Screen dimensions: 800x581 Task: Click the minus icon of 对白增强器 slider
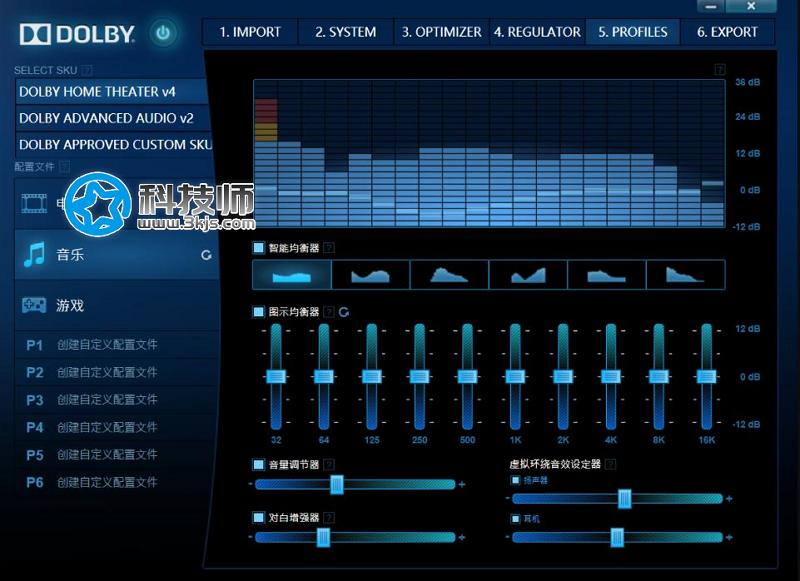251,537
